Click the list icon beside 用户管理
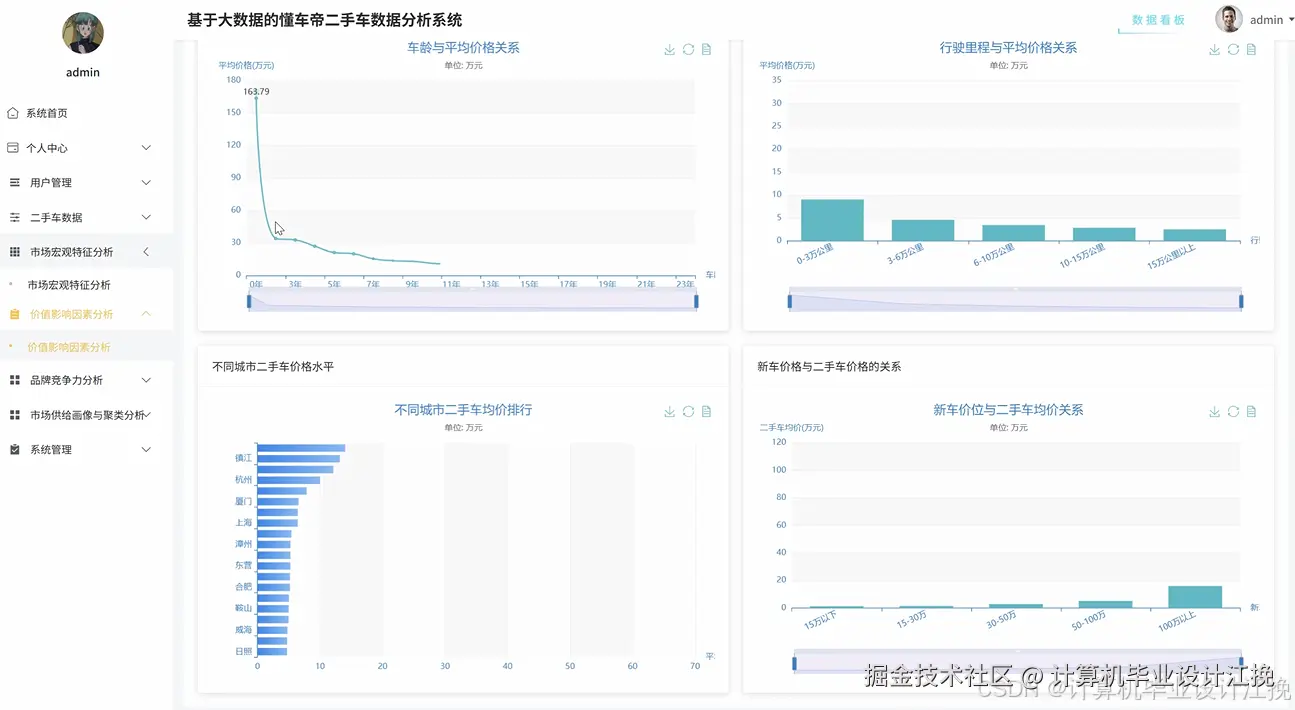 (15, 183)
